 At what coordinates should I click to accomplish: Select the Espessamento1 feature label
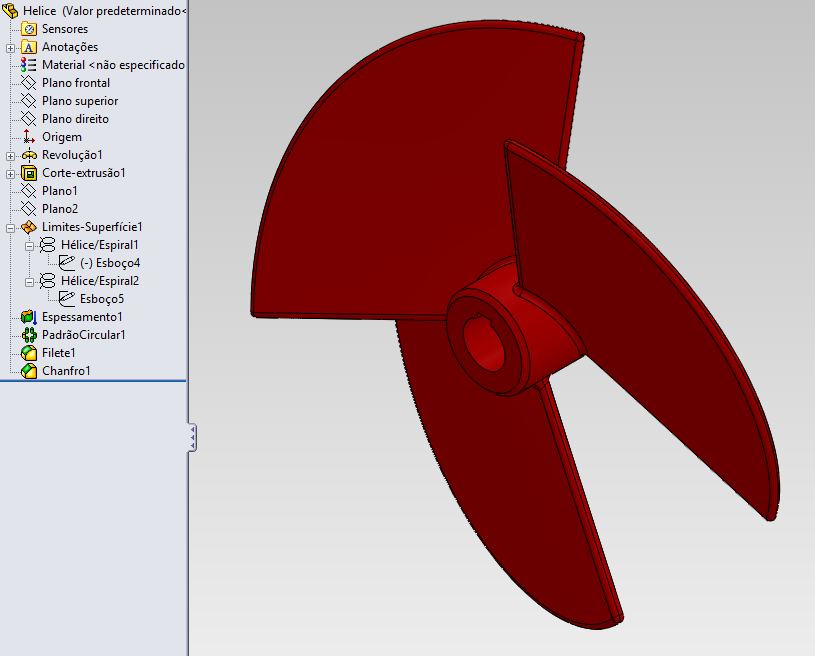coord(82,317)
